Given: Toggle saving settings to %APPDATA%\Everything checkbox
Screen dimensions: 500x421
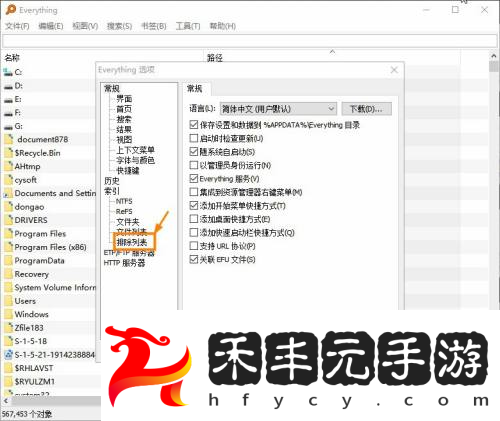Looking at the screenshot, I should (x=194, y=125).
